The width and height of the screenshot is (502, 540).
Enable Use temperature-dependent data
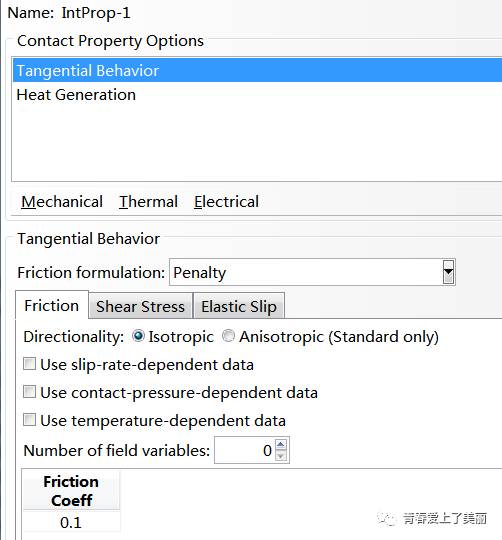[29, 420]
